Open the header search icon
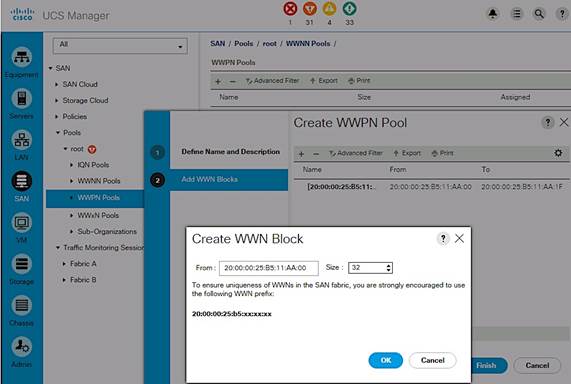Viewport: 571px width, 384px height. [539, 14]
